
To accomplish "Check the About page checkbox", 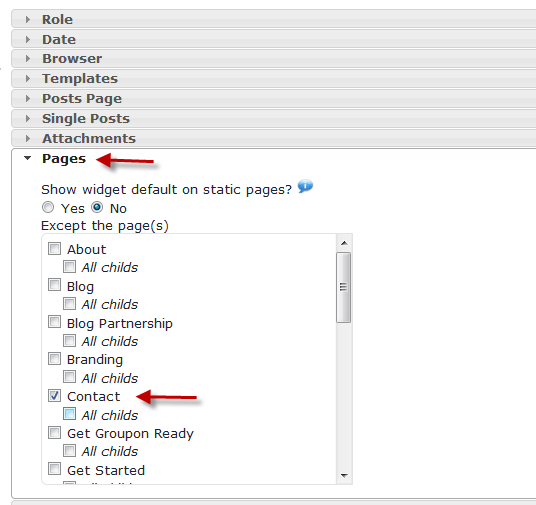I will click(54, 249).
